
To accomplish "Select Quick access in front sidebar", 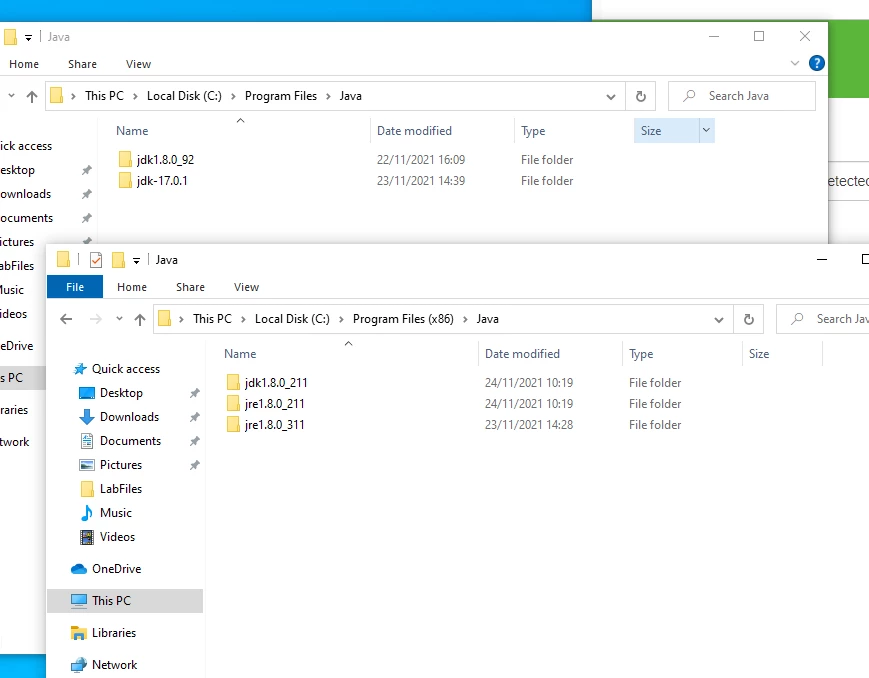I will coord(126,369).
